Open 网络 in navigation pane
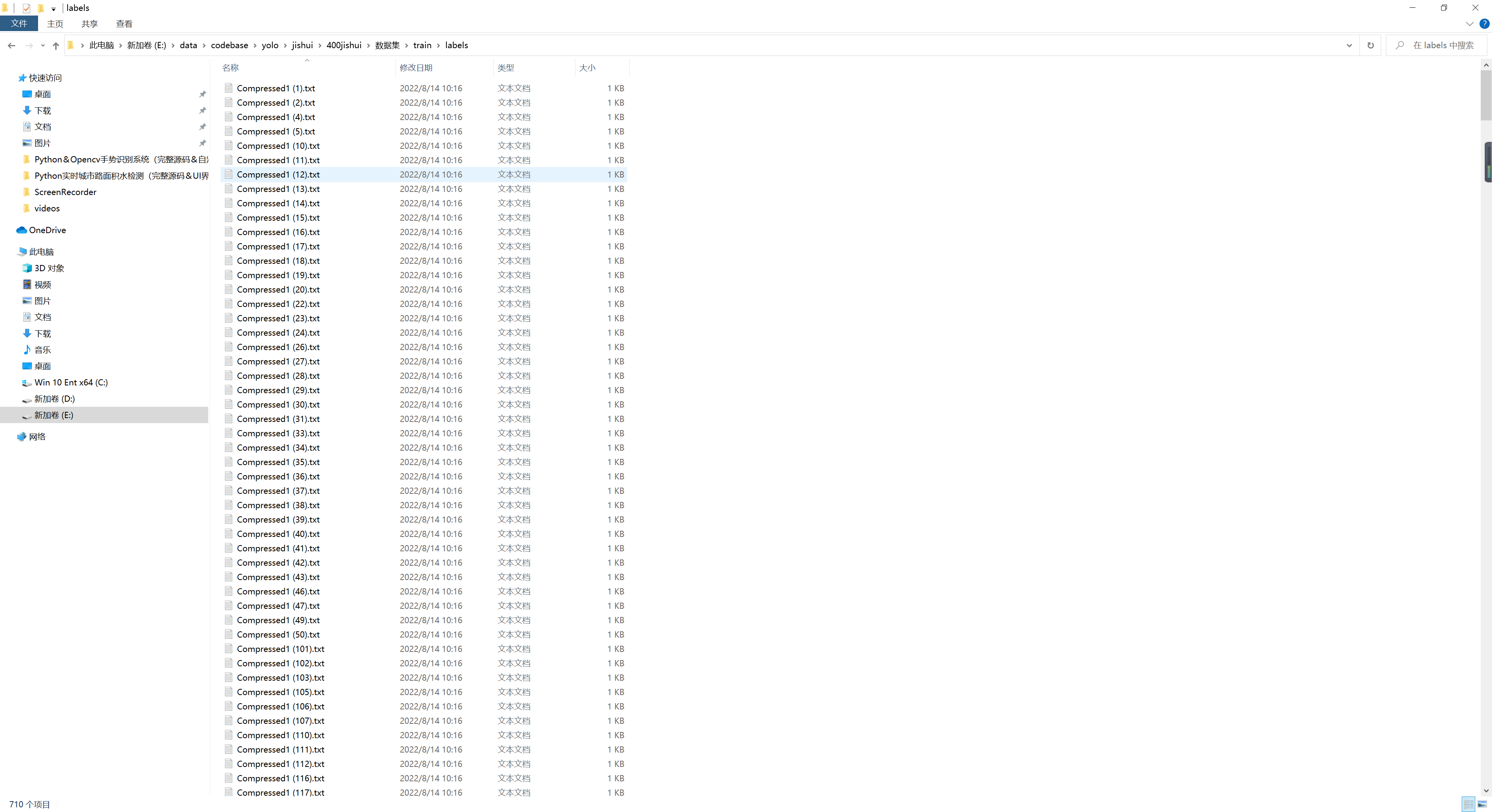This screenshot has width=1492, height=812. (37, 437)
